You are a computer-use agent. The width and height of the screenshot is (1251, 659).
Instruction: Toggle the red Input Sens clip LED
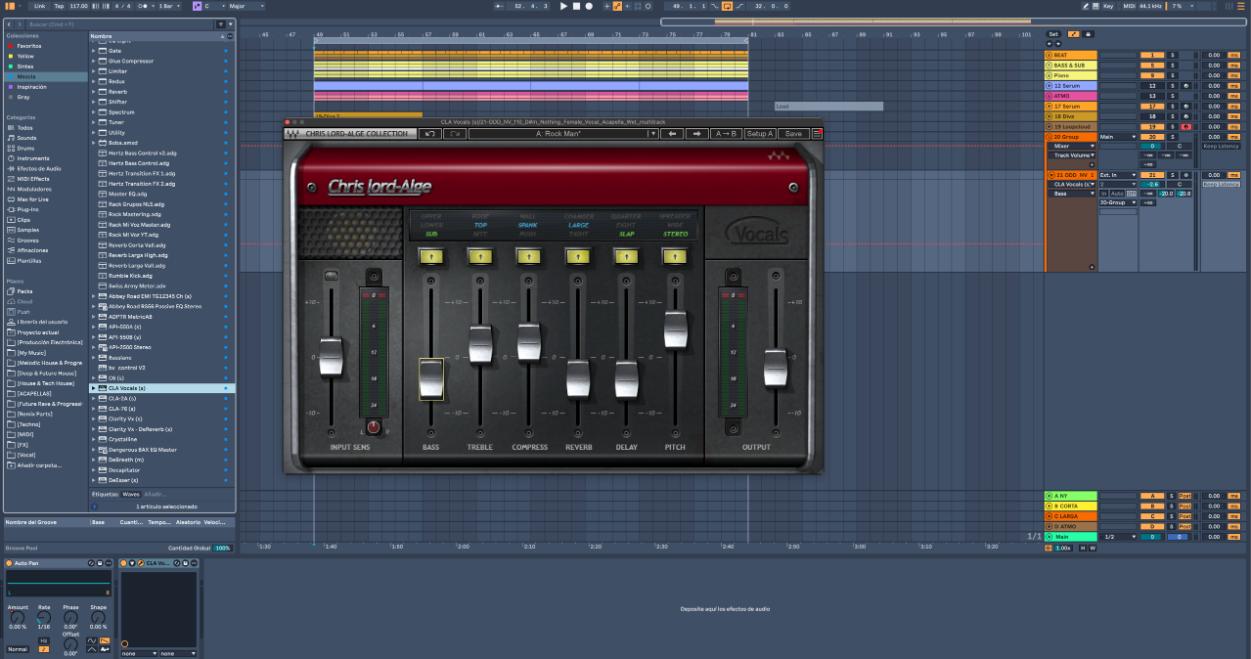[375, 427]
